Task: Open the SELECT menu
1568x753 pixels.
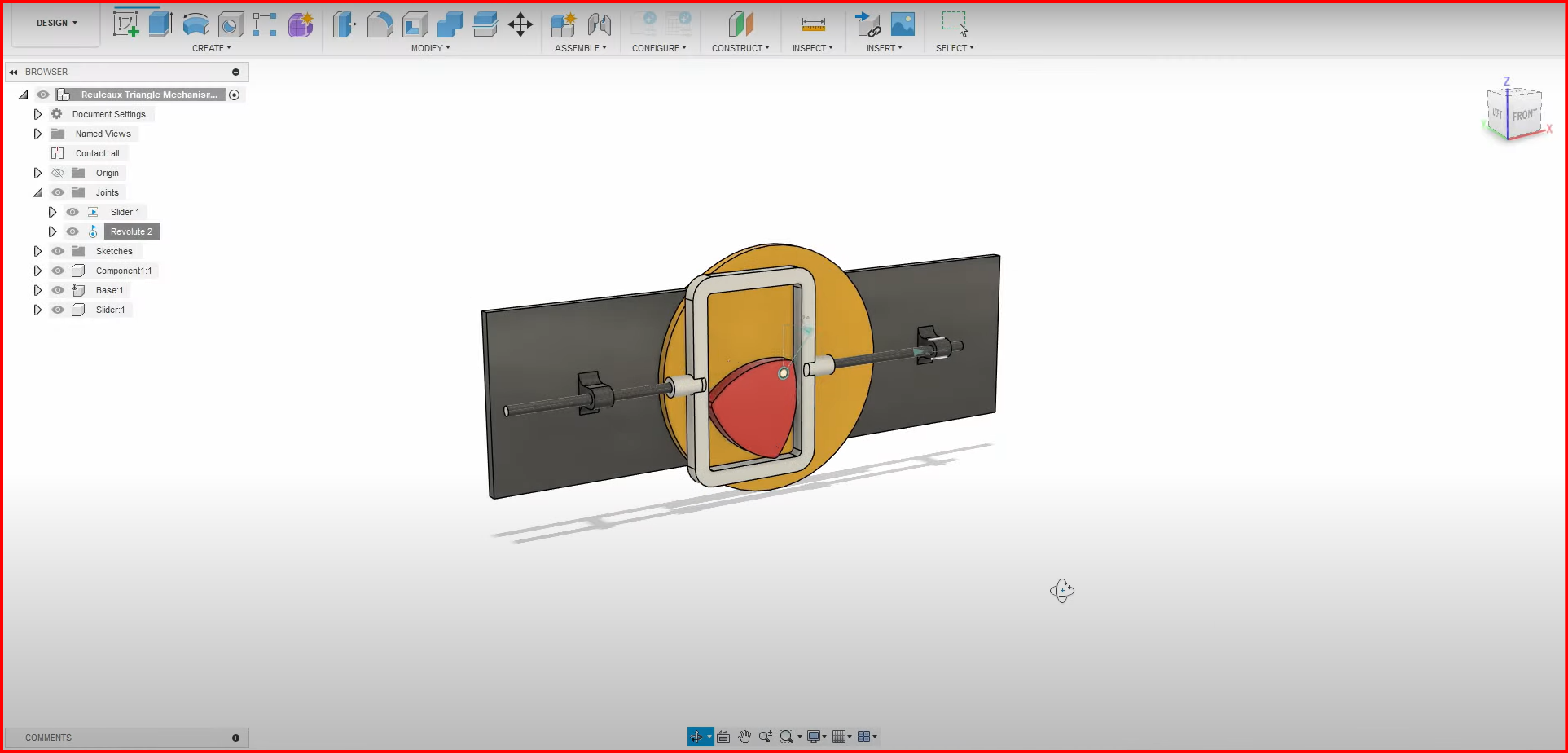Action: pyautogui.click(x=955, y=48)
